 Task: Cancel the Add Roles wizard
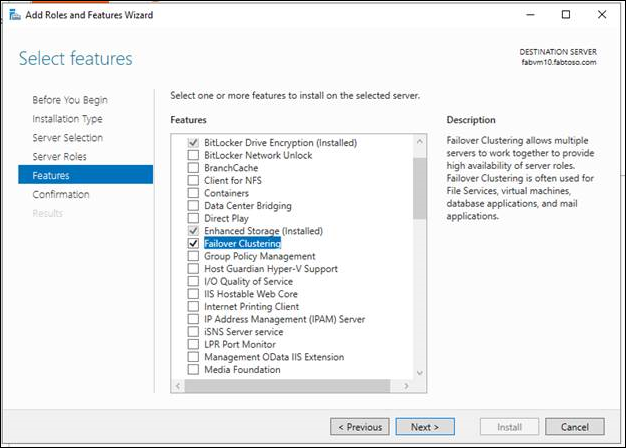[574, 427]
